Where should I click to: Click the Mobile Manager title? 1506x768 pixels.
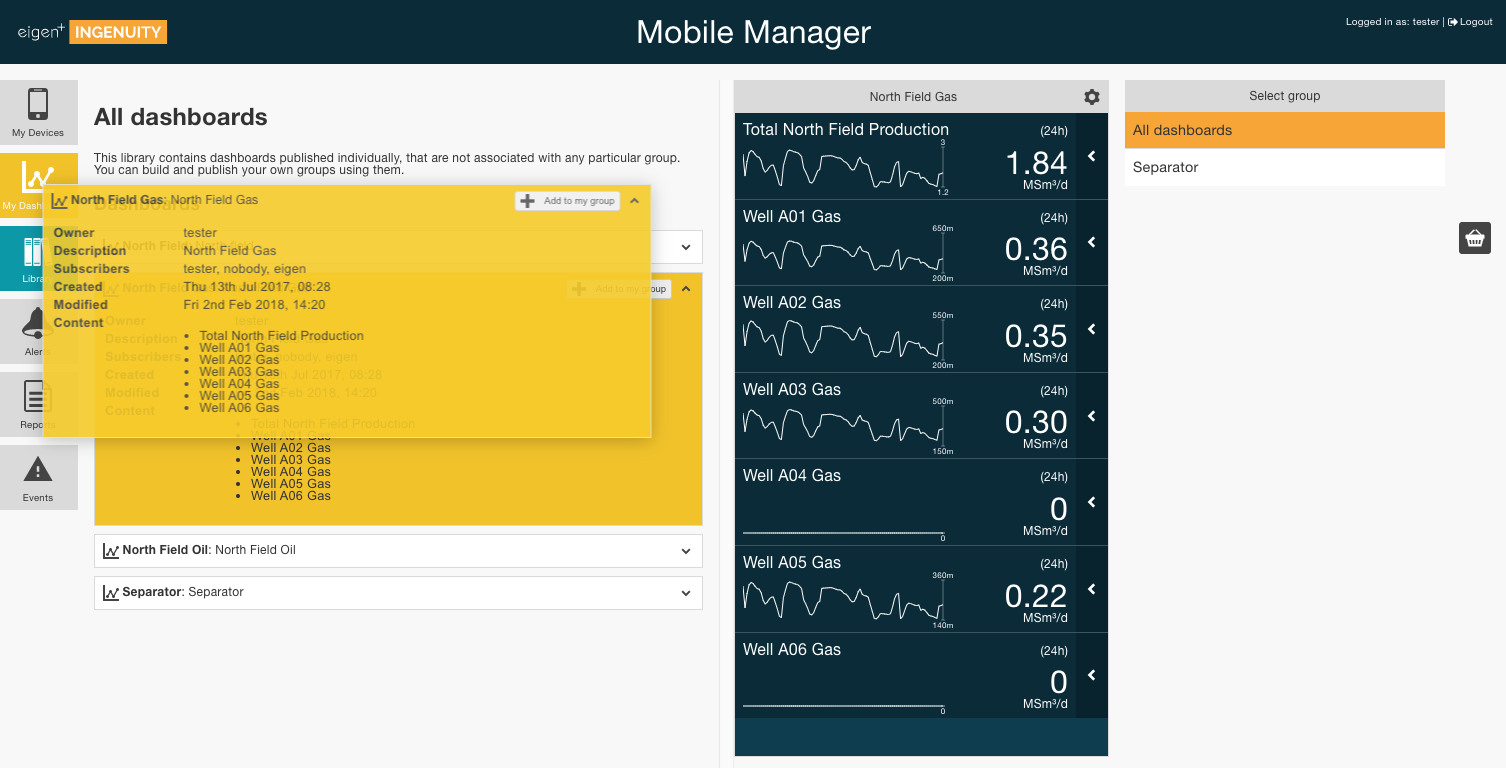point(754,32)
